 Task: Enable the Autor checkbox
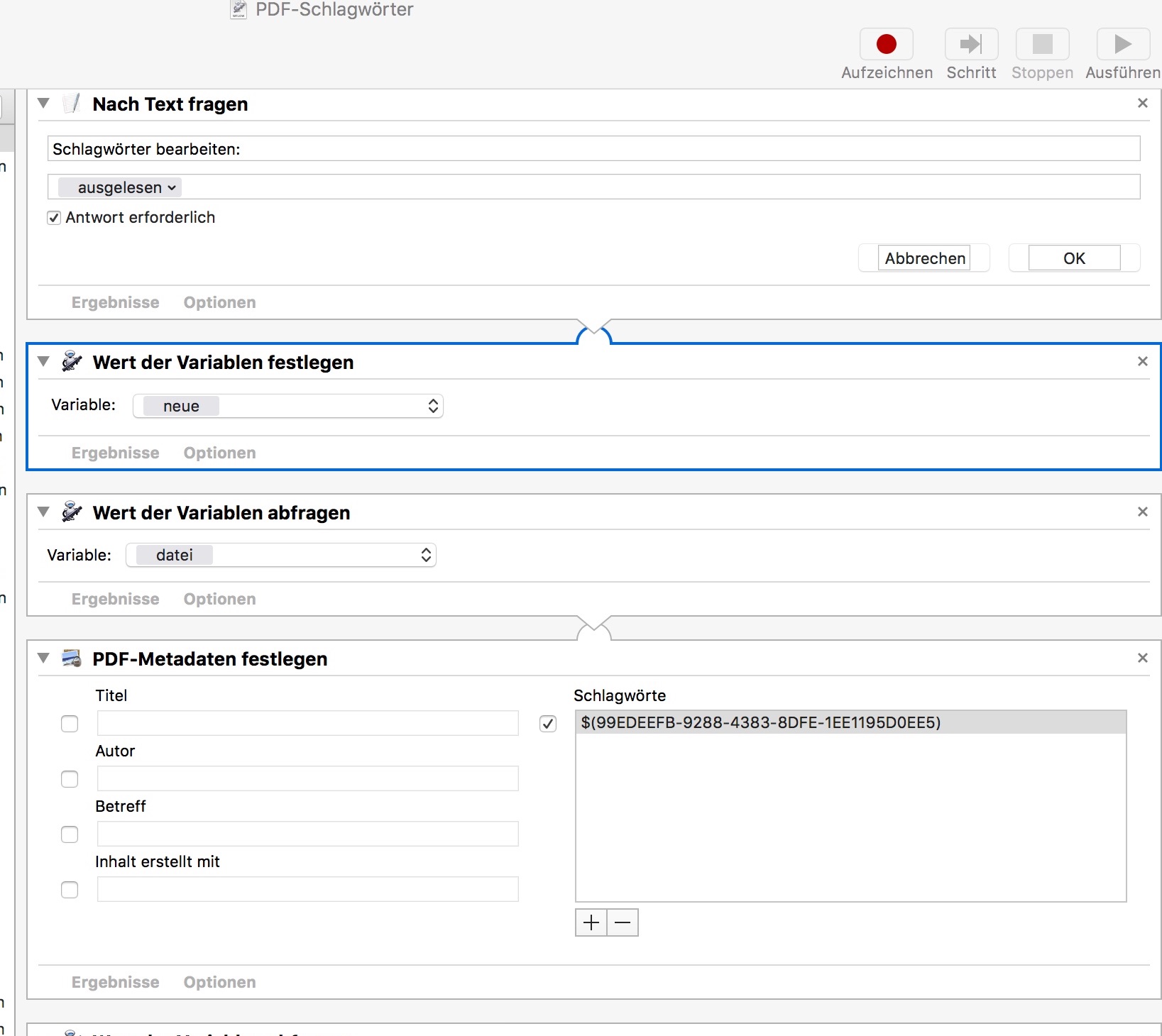[x=70, y=779]
